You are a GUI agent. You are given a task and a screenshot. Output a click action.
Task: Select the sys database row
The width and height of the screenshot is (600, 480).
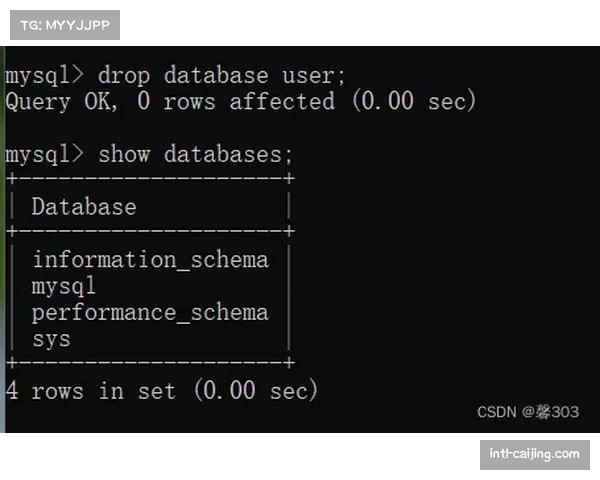coord(51,338)
